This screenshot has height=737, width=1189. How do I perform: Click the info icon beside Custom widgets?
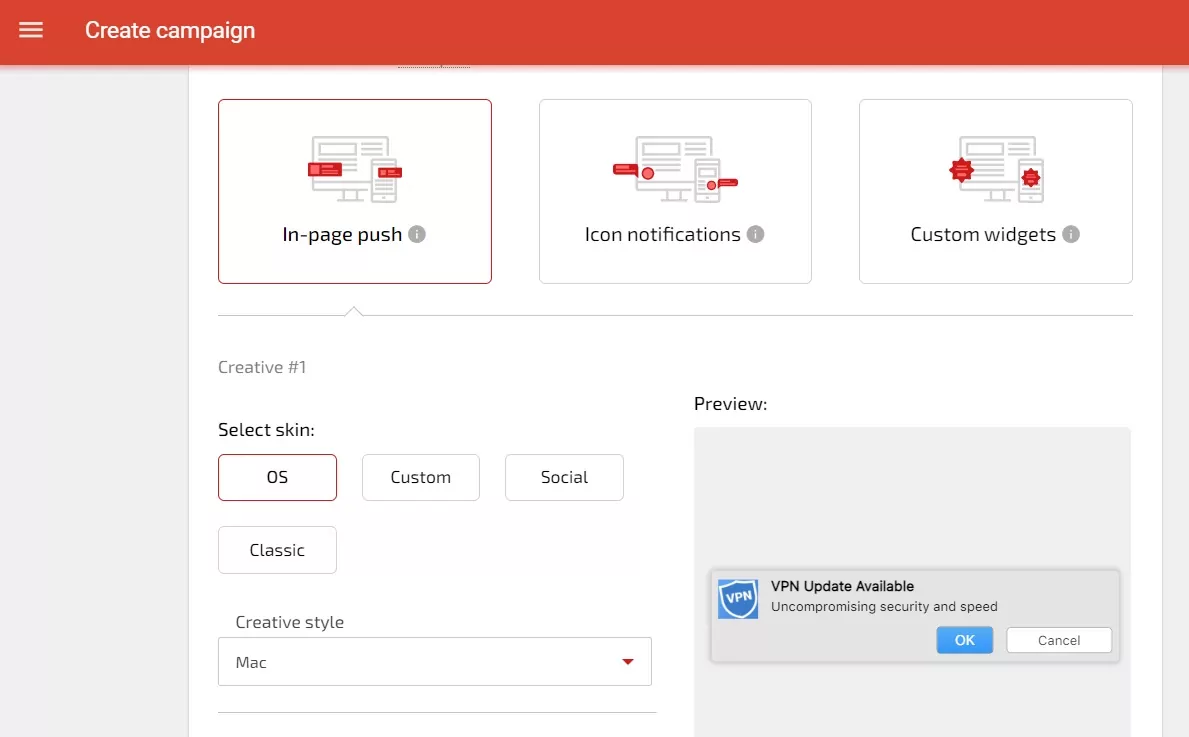[1070, 234]
